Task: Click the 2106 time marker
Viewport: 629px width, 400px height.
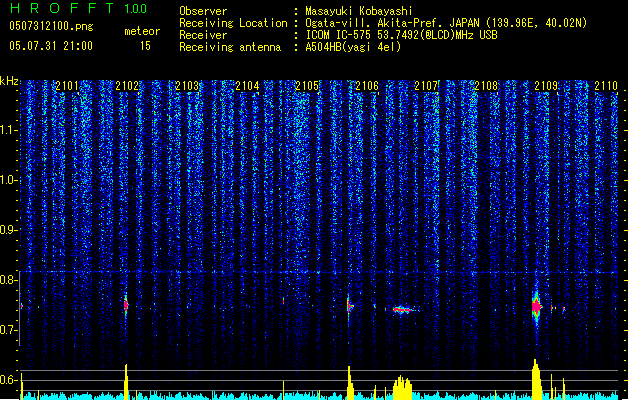Action: (367, 86)
